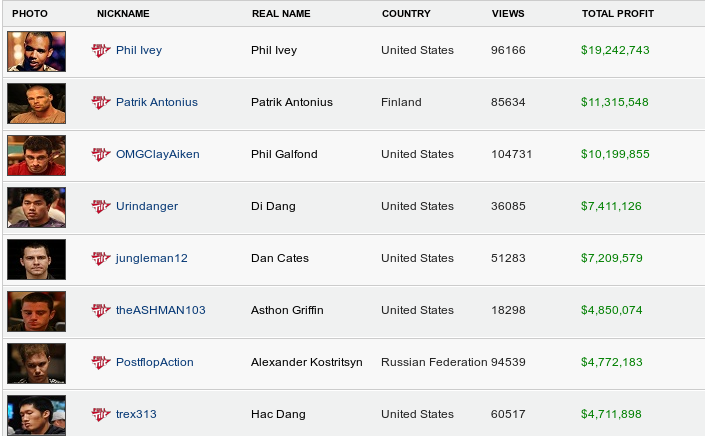Select Phil Ivey's photo thumbnail
The image size is (705, 436).
[36, 51]
